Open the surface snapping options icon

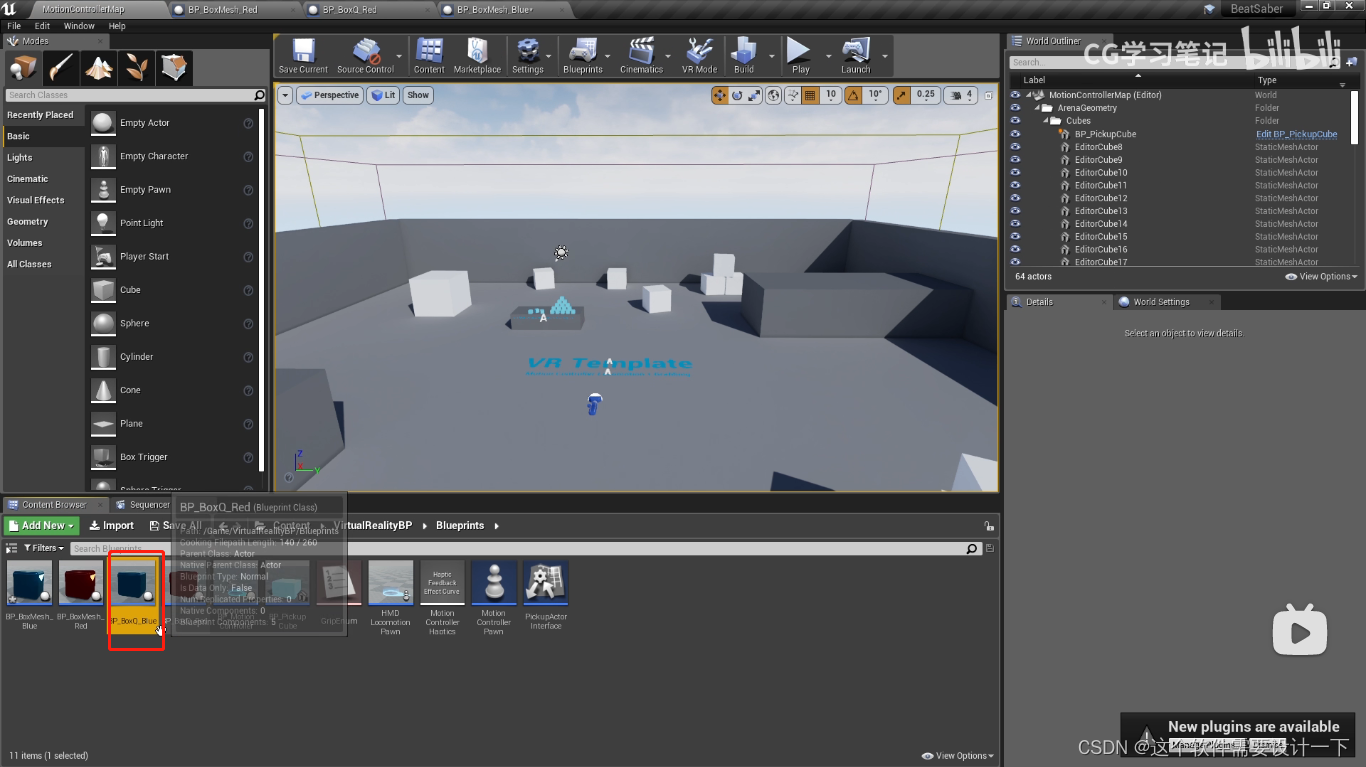tap(793, 95)
